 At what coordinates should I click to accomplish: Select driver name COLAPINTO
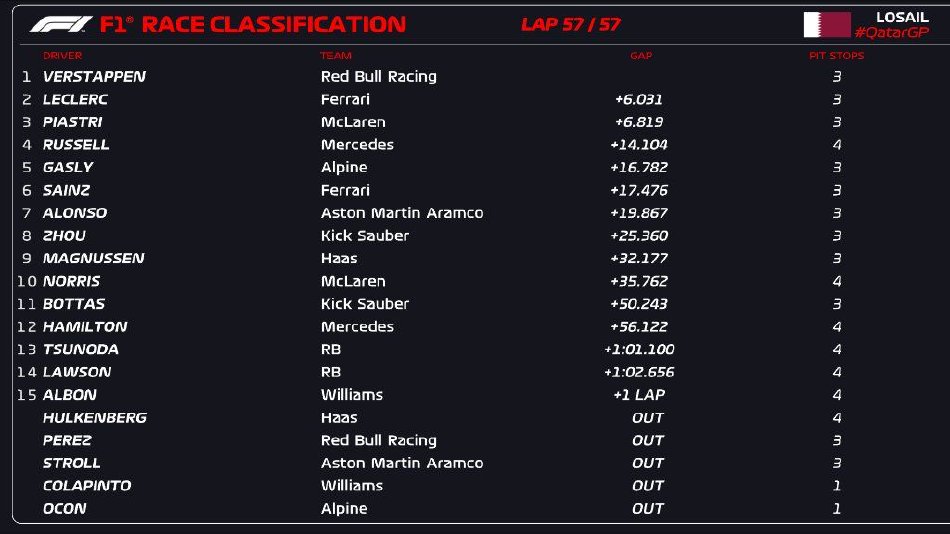coord(87,486)
